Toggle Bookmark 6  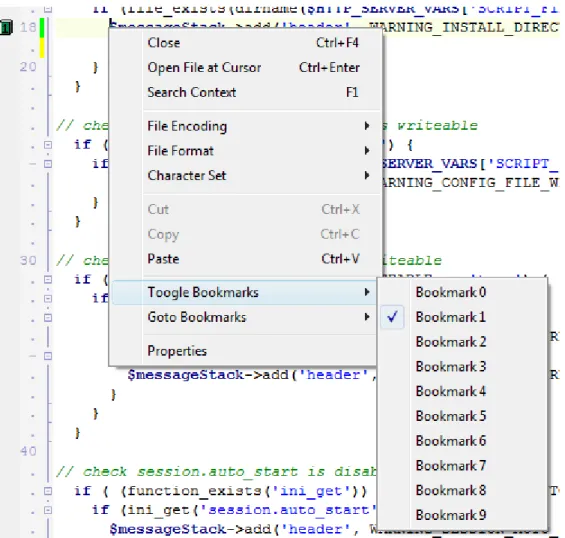[x=463, y=441]
